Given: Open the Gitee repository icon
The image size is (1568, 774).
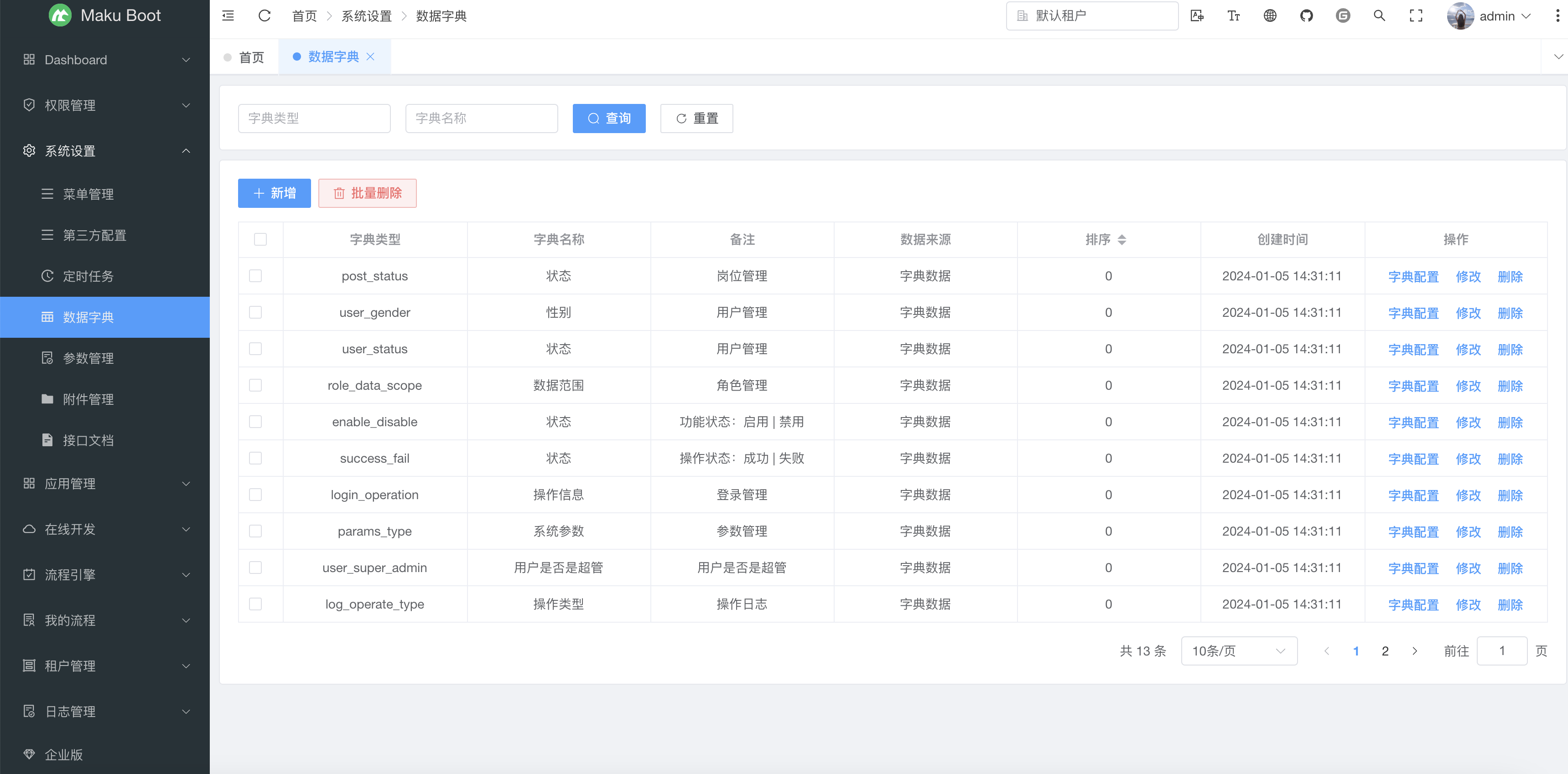Looking at the screenshot, I should coord(1343,16).
